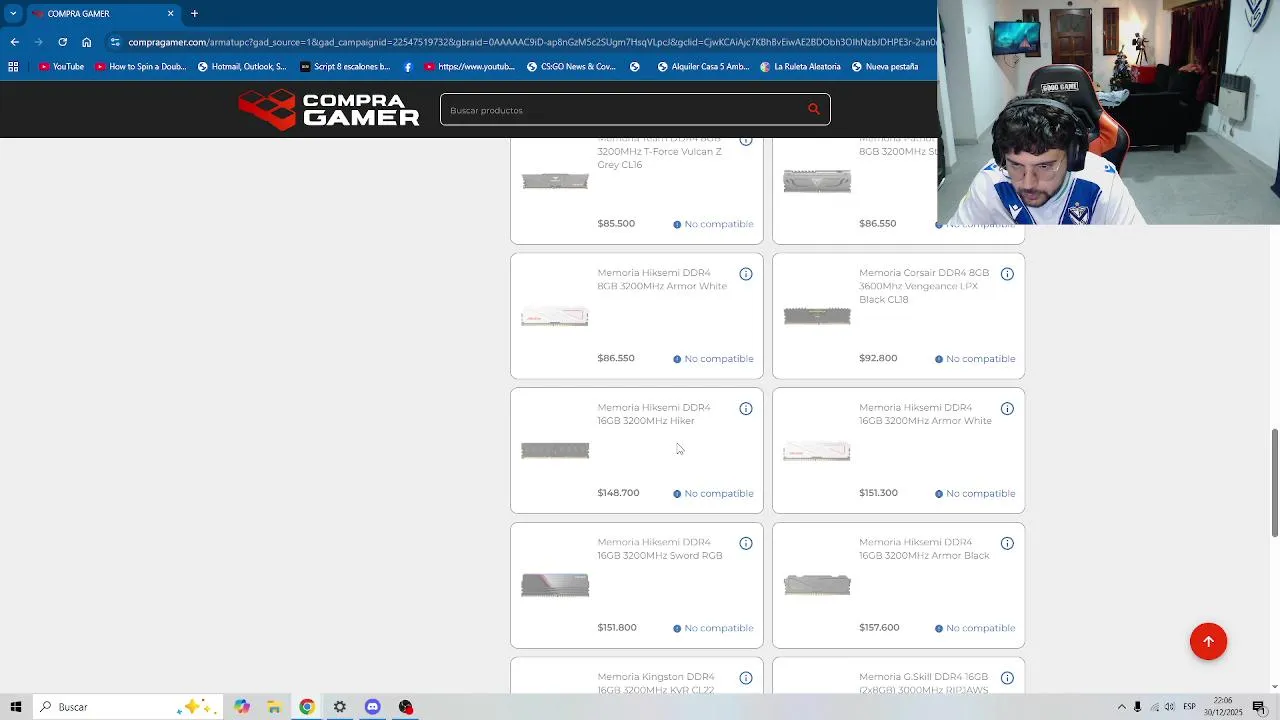Open info icon for Corsair Vengeance LPX Black
This screenshot has height=720, width=1280.
[x=1007, y=274]
